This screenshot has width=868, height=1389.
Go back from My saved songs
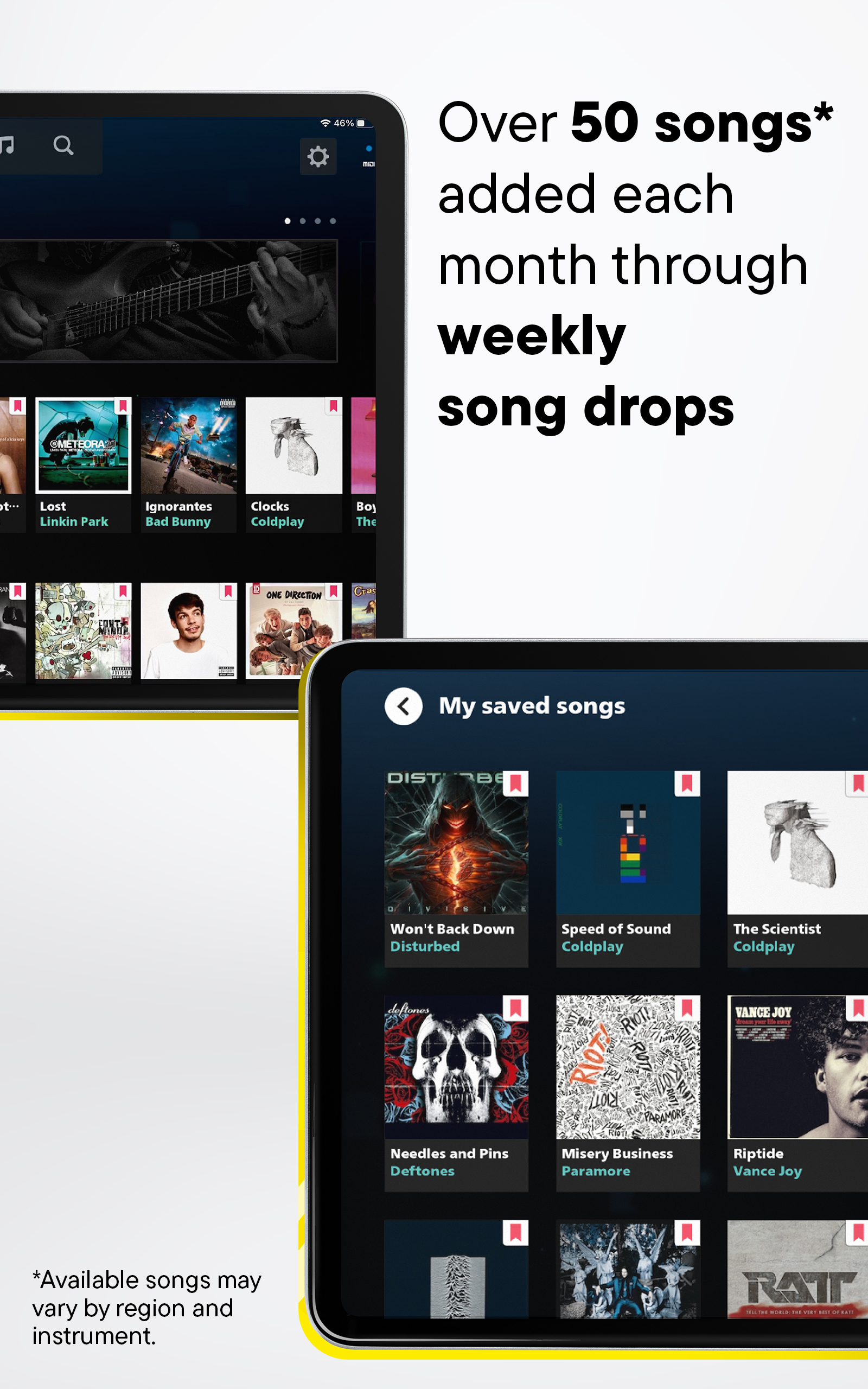coord(404,706)
